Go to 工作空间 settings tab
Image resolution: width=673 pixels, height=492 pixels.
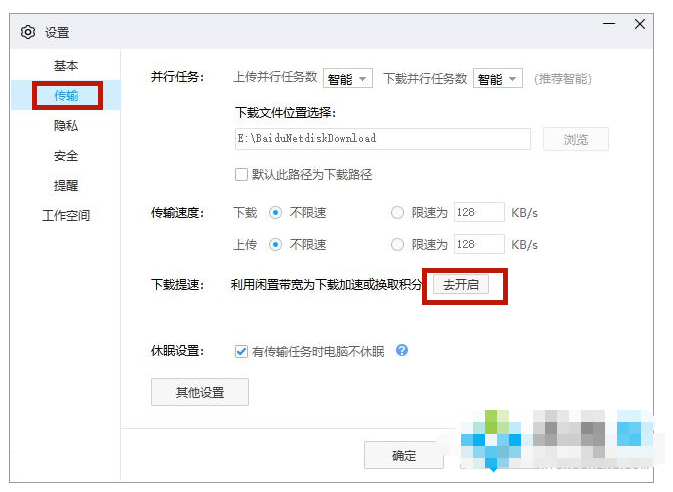coord(66,215)
